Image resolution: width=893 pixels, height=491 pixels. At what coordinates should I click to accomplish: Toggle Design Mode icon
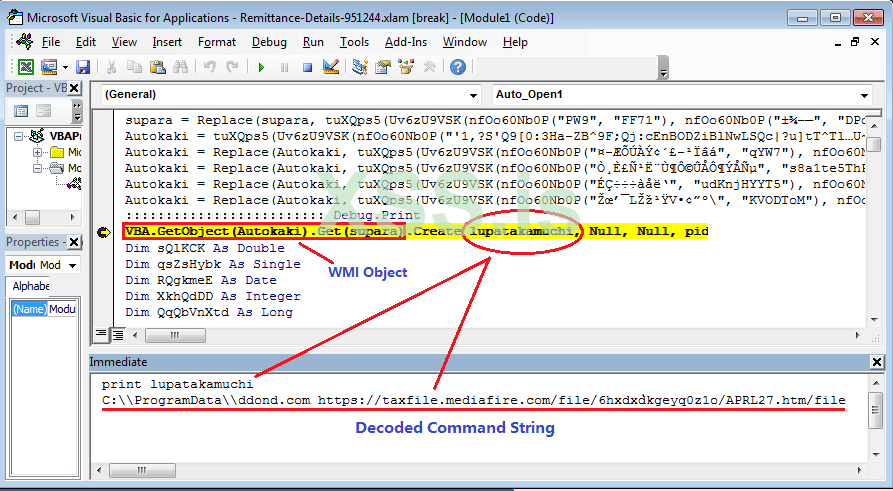click(331, 67)
